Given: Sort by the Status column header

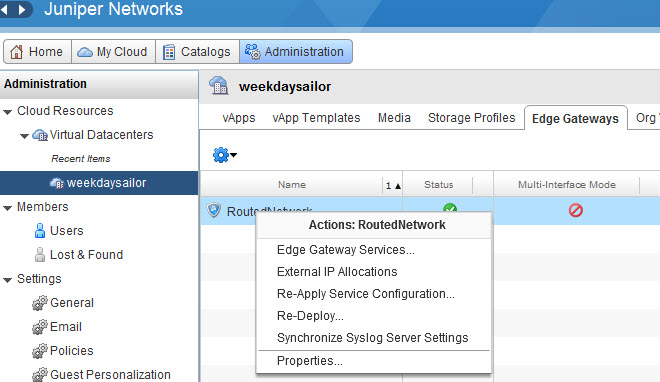Looking at the screenshot, I should point(438,185).
